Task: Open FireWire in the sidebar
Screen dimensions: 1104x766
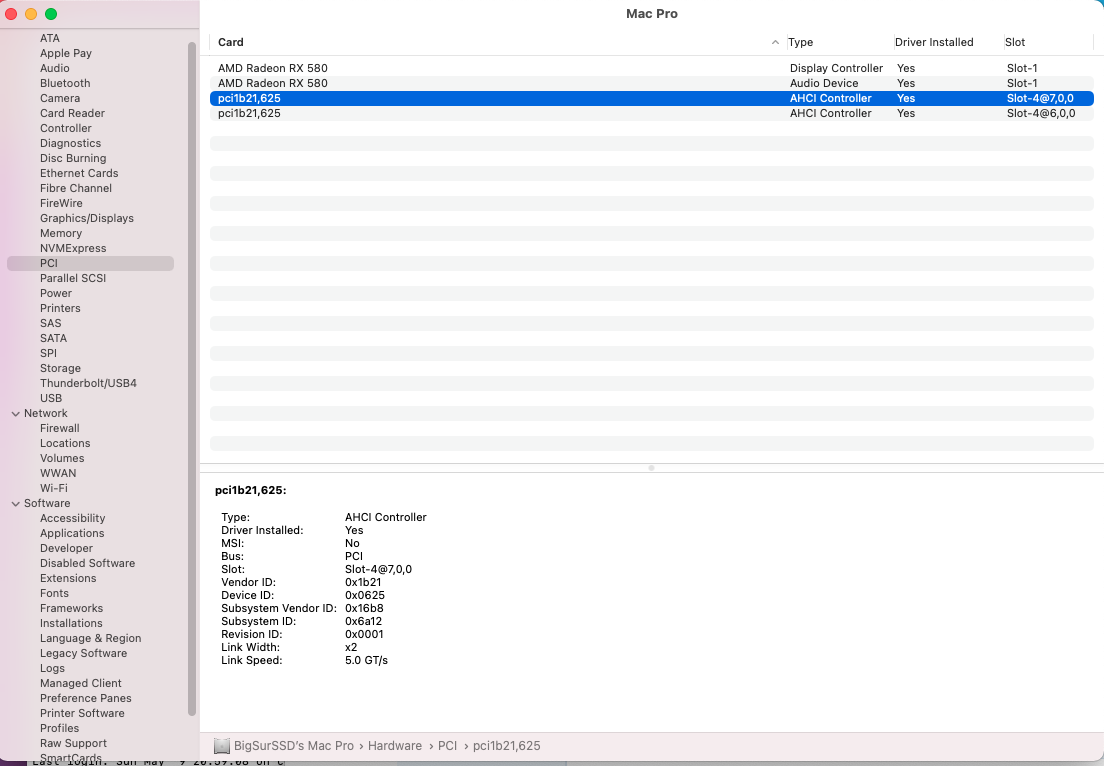Action: tap(61, 203)
